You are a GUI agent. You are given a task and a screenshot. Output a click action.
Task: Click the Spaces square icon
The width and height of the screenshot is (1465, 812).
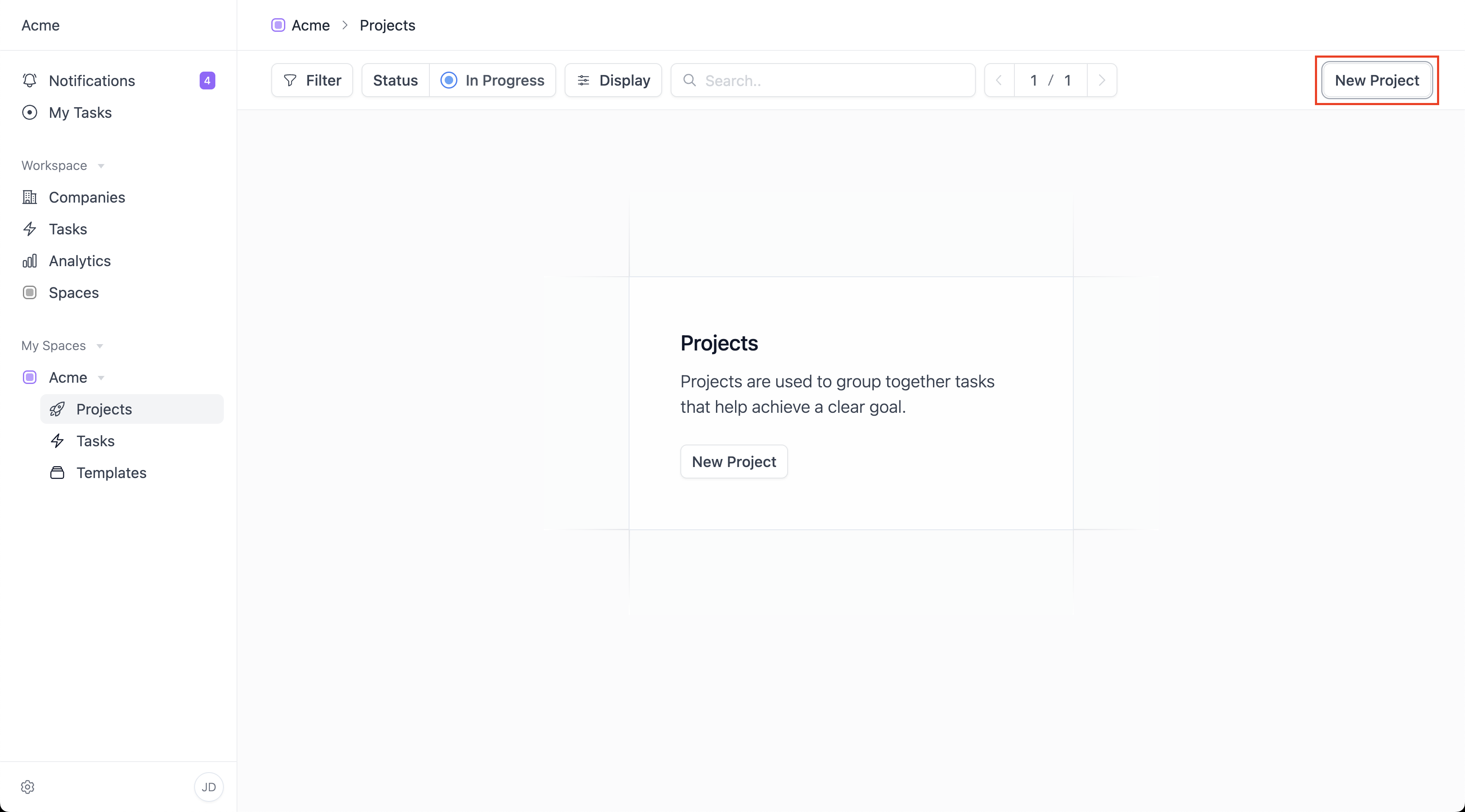[x=30, y=293]
